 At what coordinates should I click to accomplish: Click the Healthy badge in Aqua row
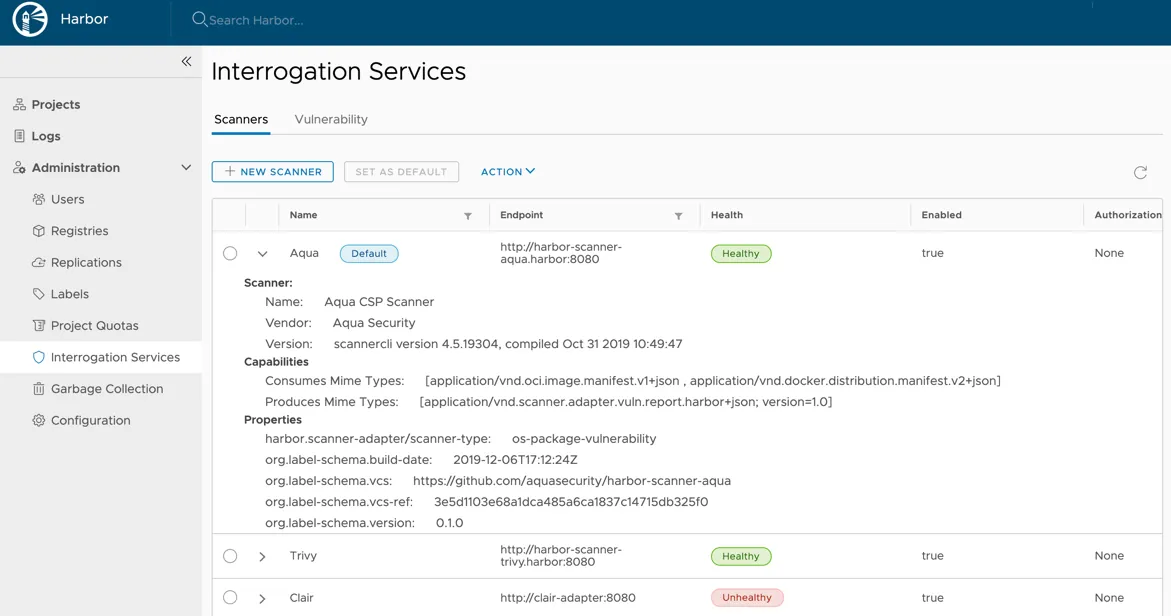[741, 253]
